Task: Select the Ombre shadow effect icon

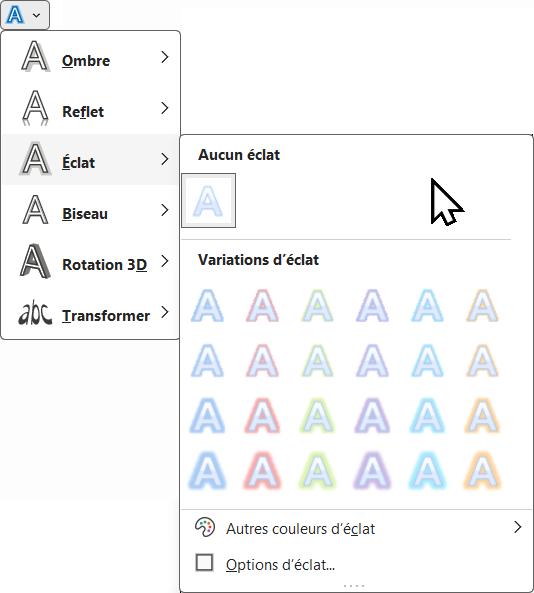Action: 35,57
